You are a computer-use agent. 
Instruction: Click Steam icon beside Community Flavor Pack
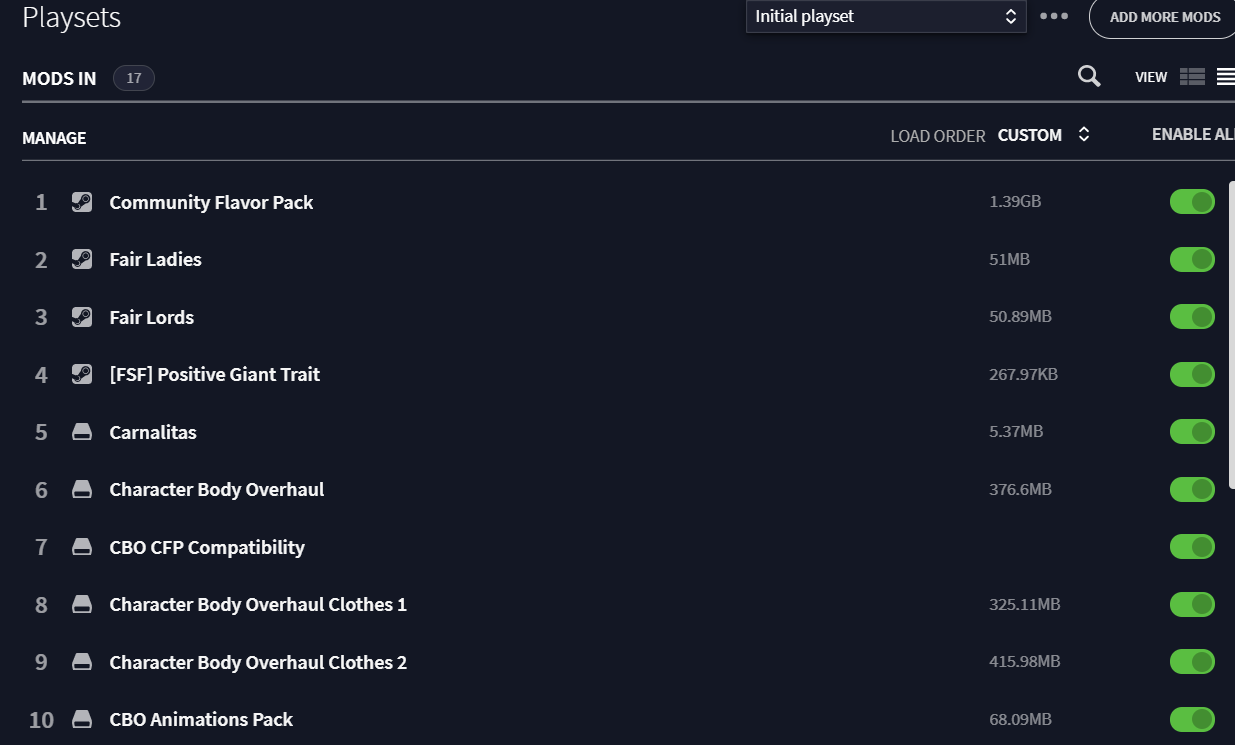82,202
